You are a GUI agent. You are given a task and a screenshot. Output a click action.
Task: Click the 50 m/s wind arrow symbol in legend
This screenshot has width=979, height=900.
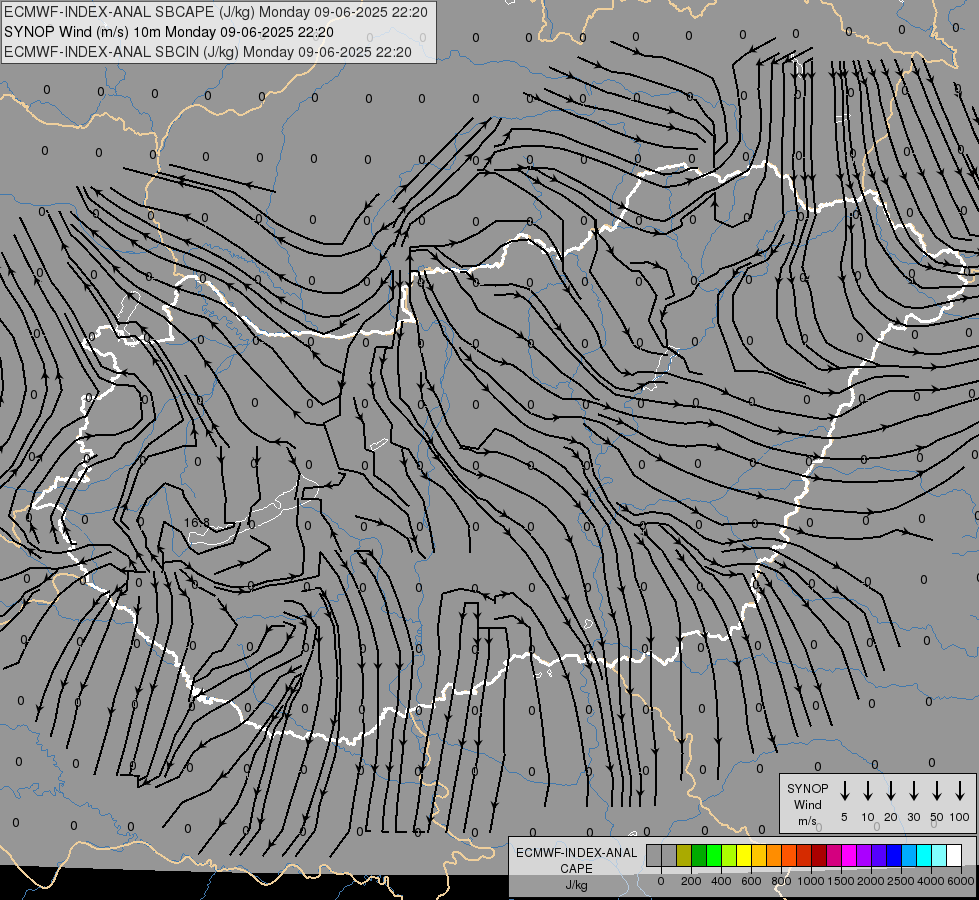(937, 791)
